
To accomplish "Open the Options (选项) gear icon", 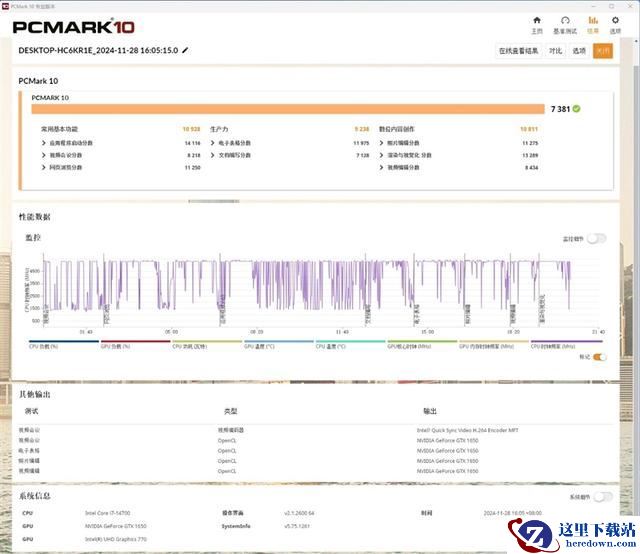I will point(615,20).
